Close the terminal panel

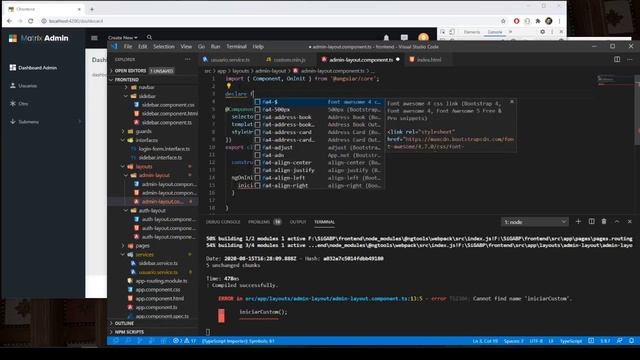pos(630,221)
